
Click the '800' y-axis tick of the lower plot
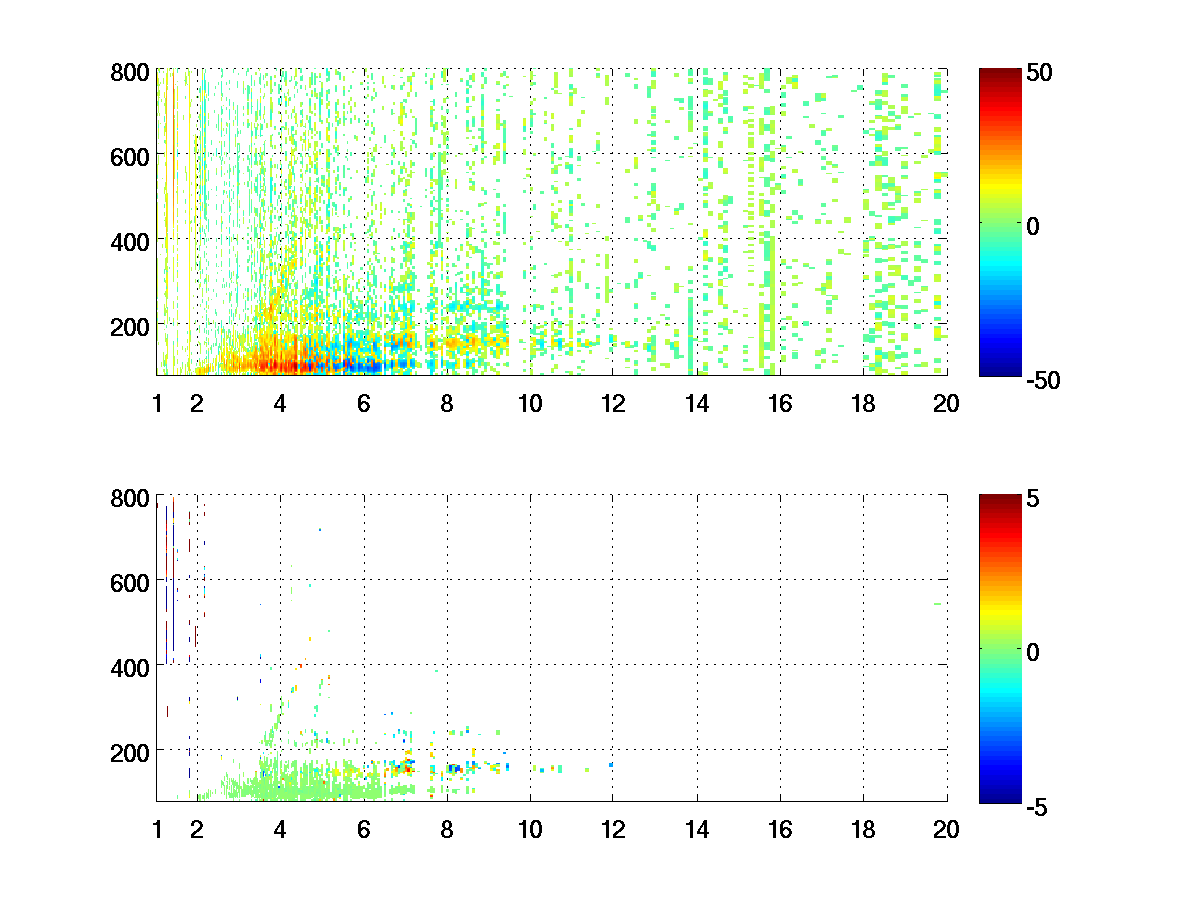[x=130, y=498]
